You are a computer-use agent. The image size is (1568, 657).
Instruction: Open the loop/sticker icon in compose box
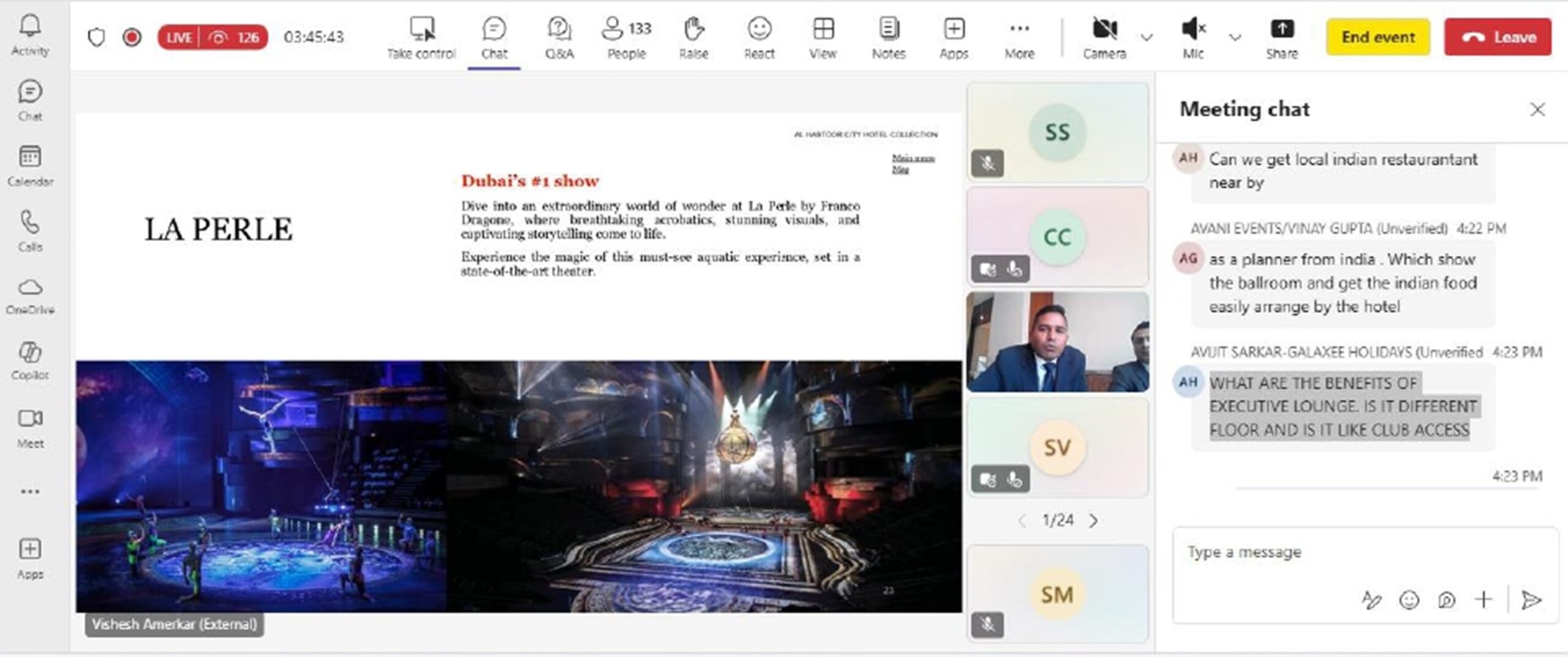[1446, 599]
